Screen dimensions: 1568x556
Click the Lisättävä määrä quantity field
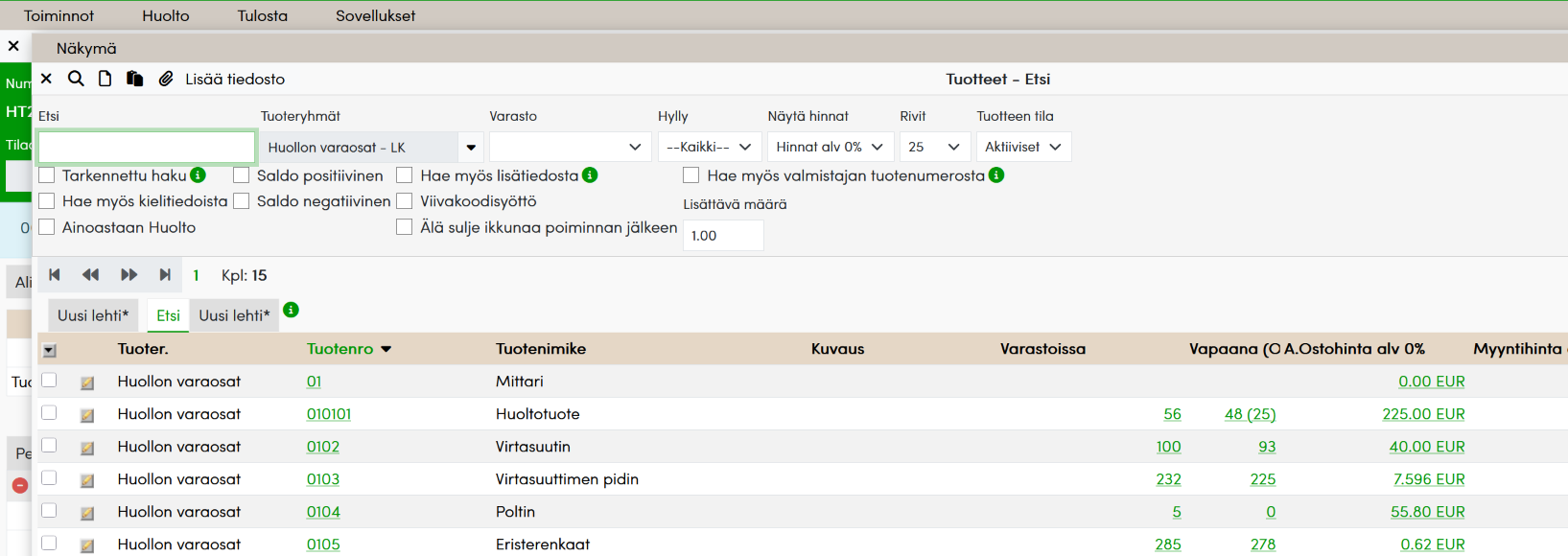723,236
